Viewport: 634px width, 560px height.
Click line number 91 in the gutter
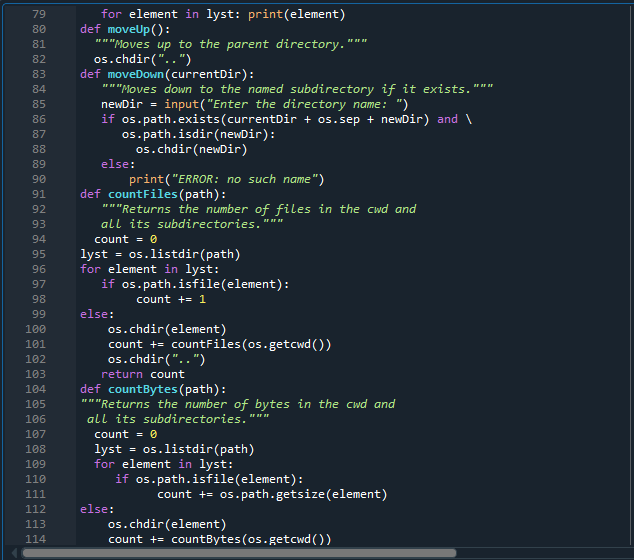(x=39, y=194)
